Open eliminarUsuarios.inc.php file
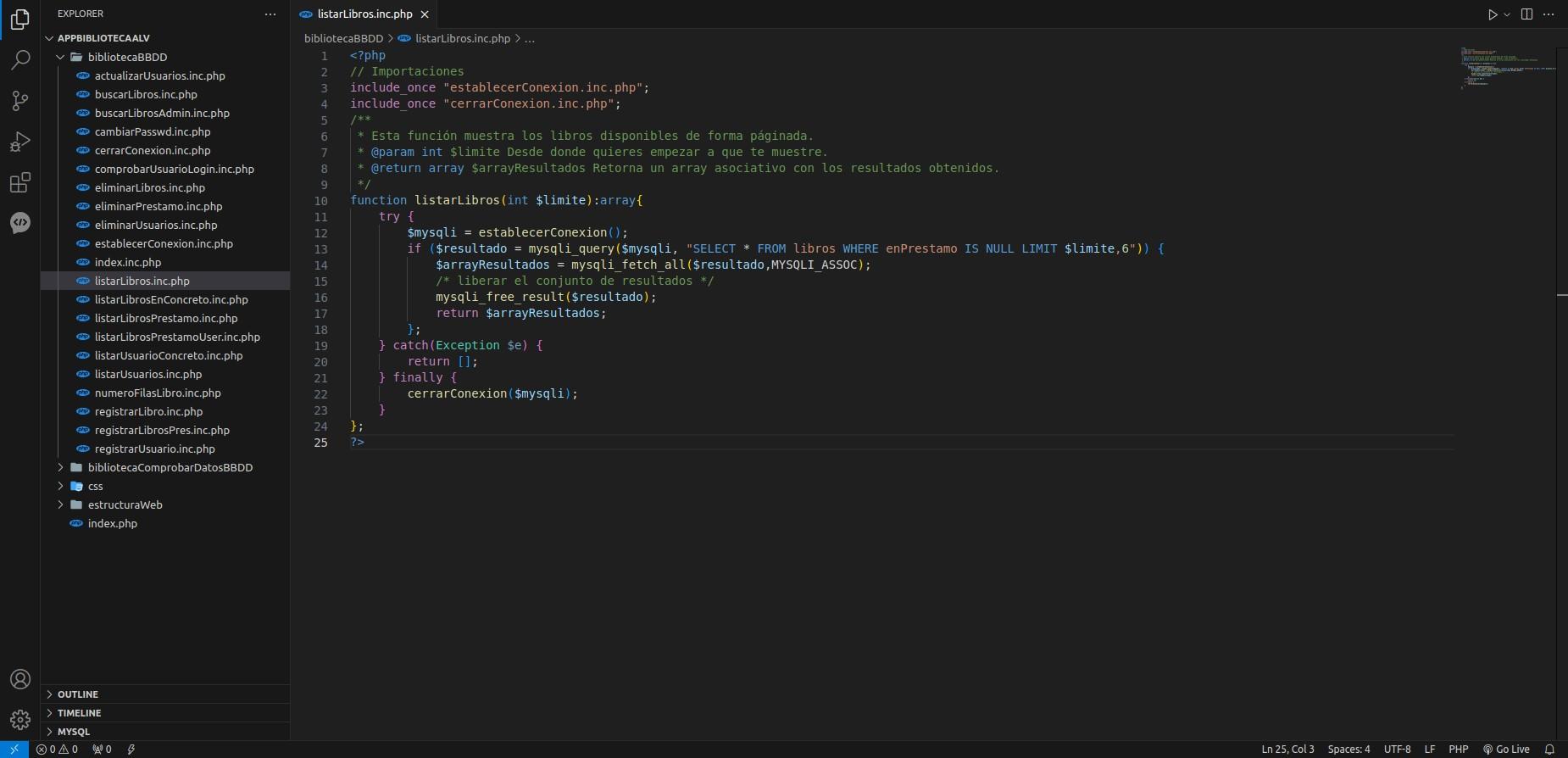The image size is (1568, 758). pyautogui.click(x=165, y=225)
